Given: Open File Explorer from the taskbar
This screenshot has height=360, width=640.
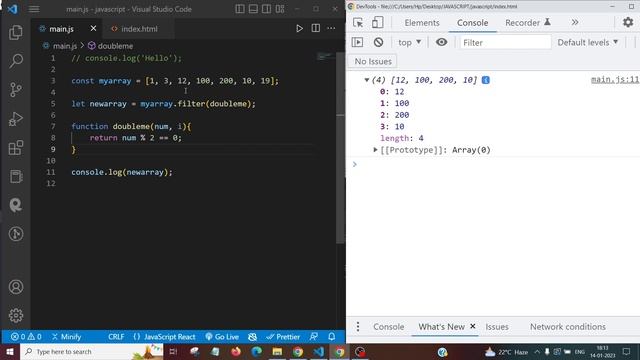Looking at the screenshot, I should (277, 351).
